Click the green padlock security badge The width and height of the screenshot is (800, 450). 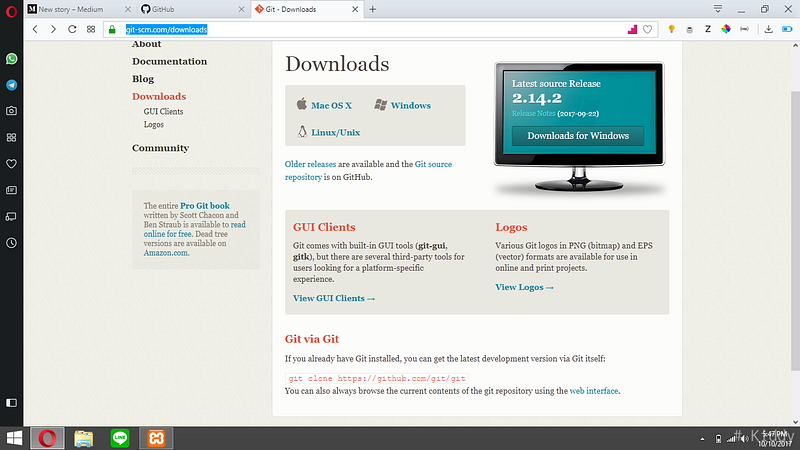point(112,30)
